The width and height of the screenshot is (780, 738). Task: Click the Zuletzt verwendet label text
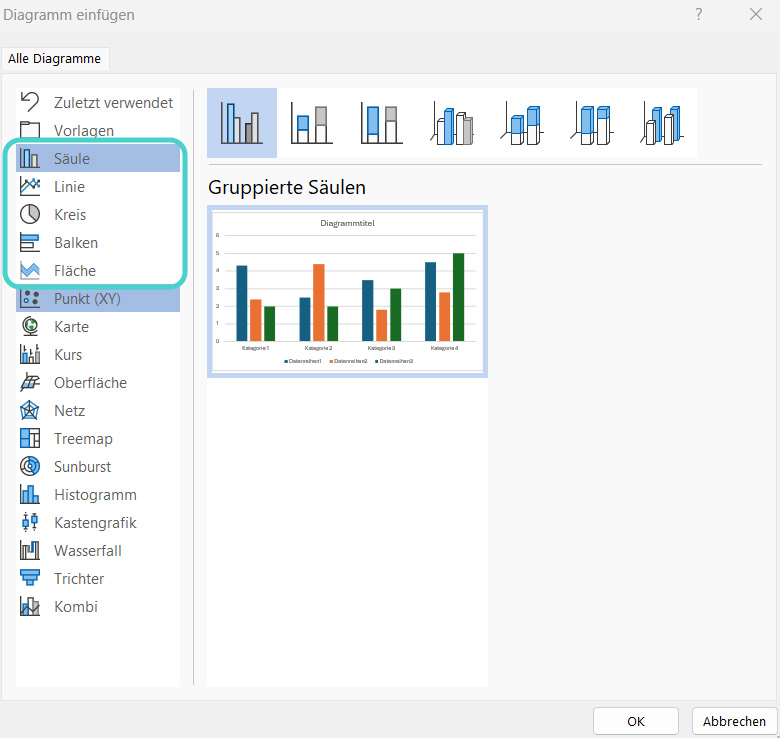(113, 102)
